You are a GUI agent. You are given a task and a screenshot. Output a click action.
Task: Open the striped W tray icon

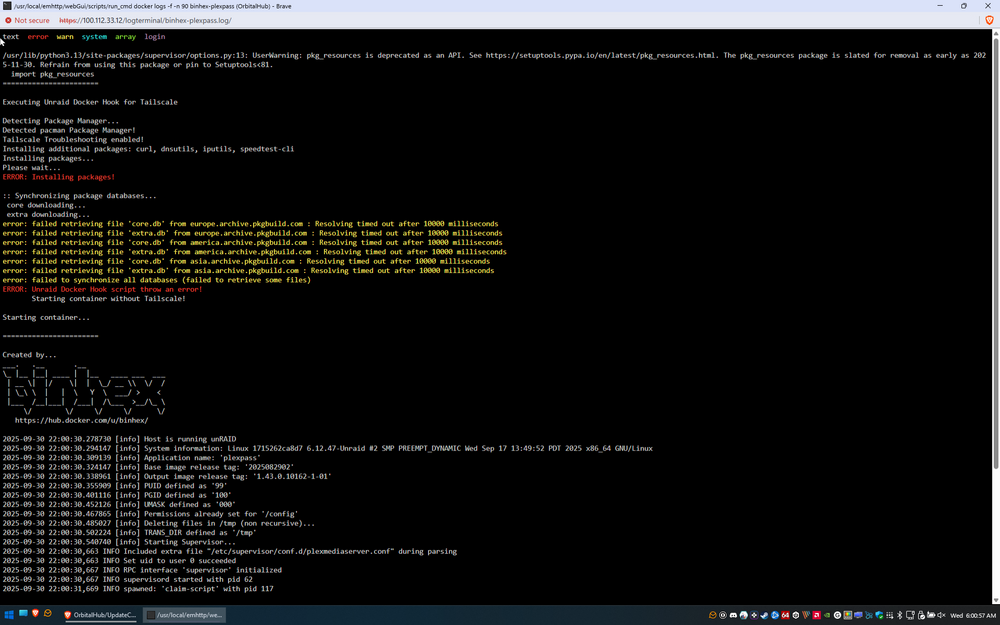click(x=806, y=615)
